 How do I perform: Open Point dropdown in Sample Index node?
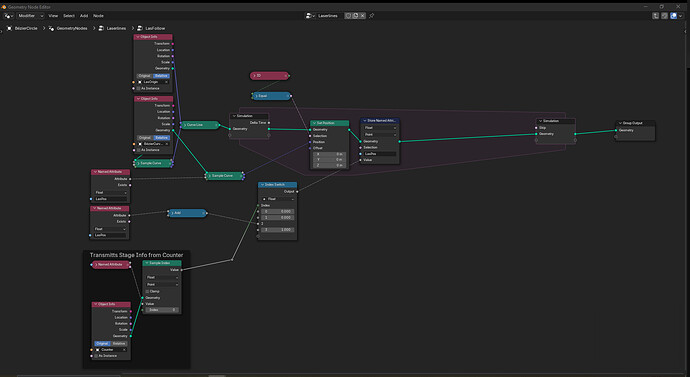[x=162, y=285]
